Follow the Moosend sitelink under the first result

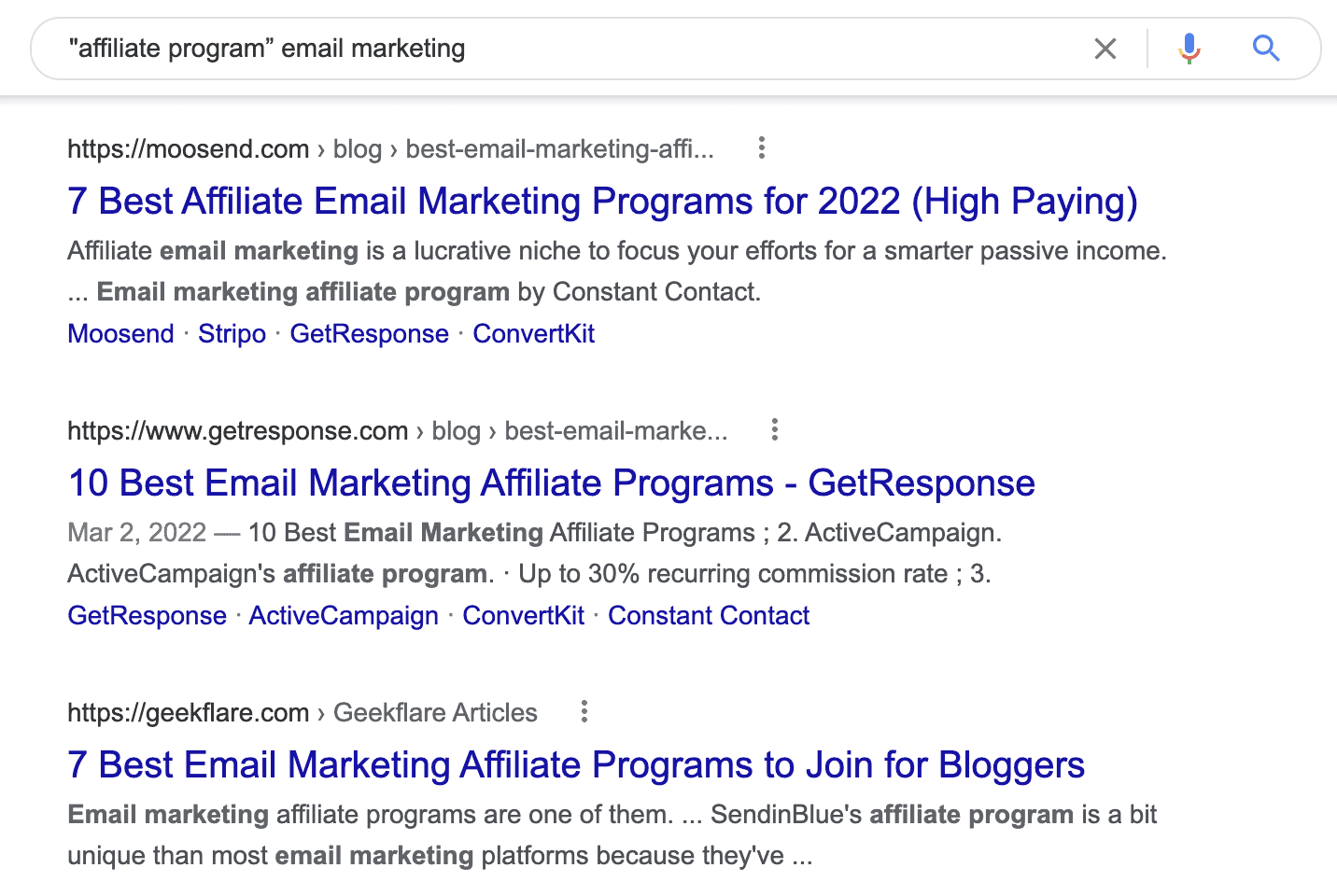click(120, 334)
